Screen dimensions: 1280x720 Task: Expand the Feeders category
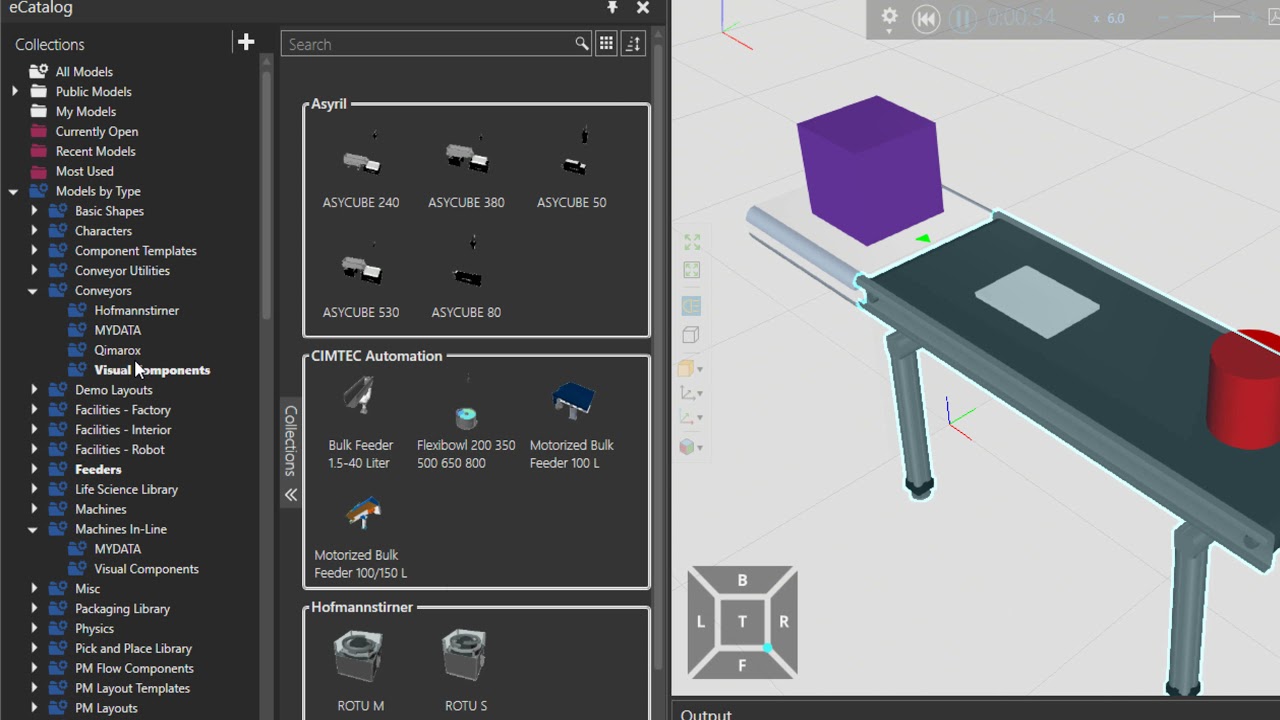[x=35, y=469]
